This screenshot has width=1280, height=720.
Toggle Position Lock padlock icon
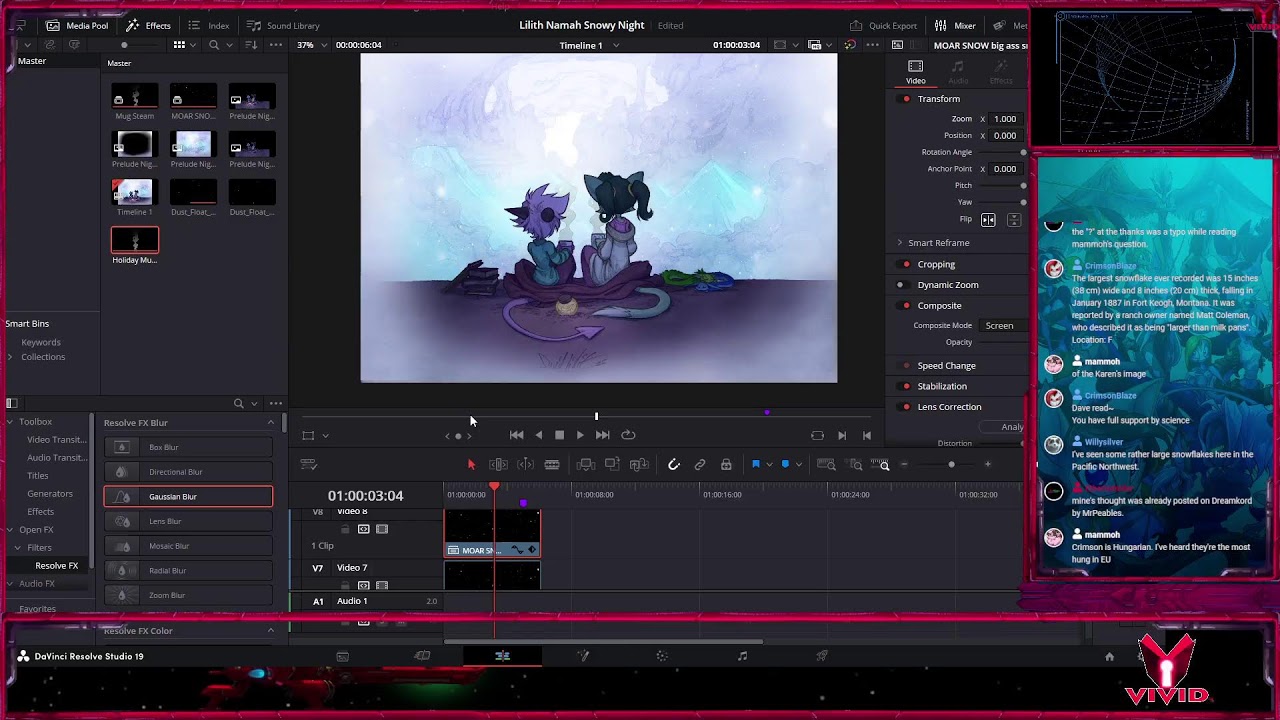[726, 464]
